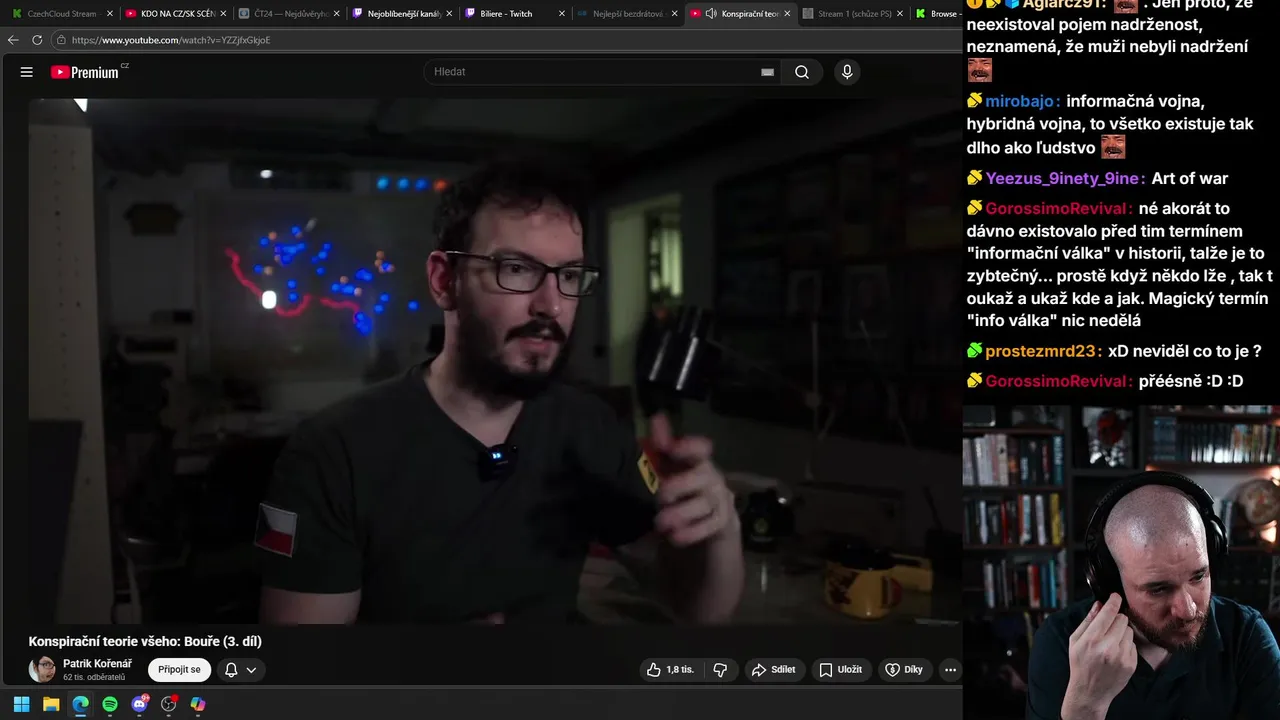Switch to the Nejoblíbenější kanály tab
The height and width of the screenshot is (720, 1280).
point(401,14)
